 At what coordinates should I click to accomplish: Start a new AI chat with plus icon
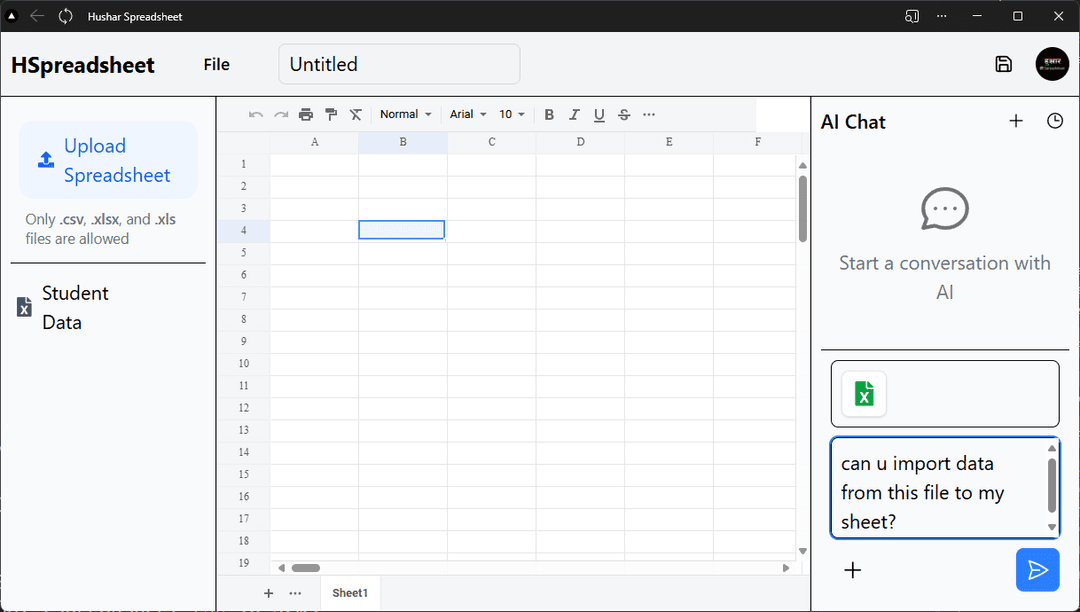click(x=1016, y=121)
